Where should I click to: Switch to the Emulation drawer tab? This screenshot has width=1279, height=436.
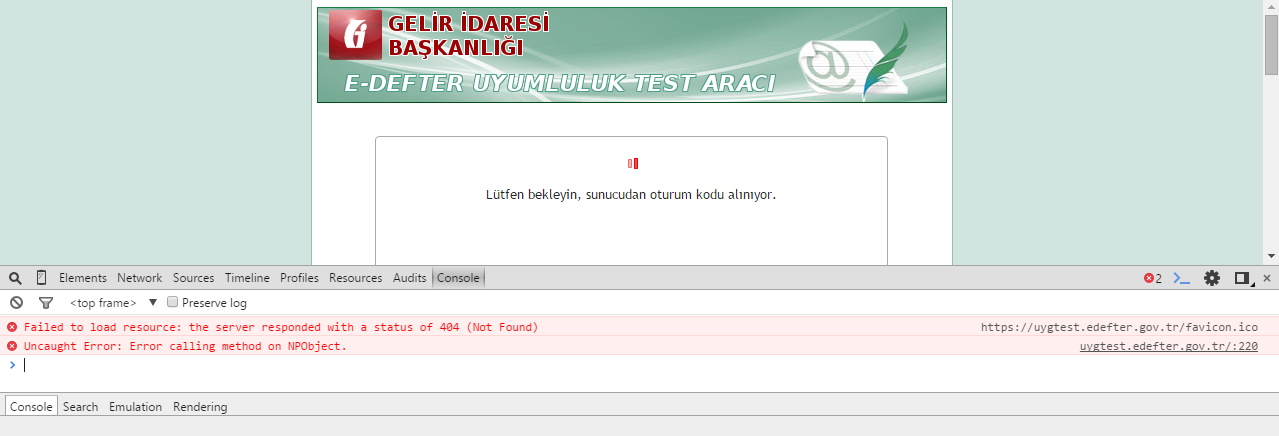pos(135,407)
